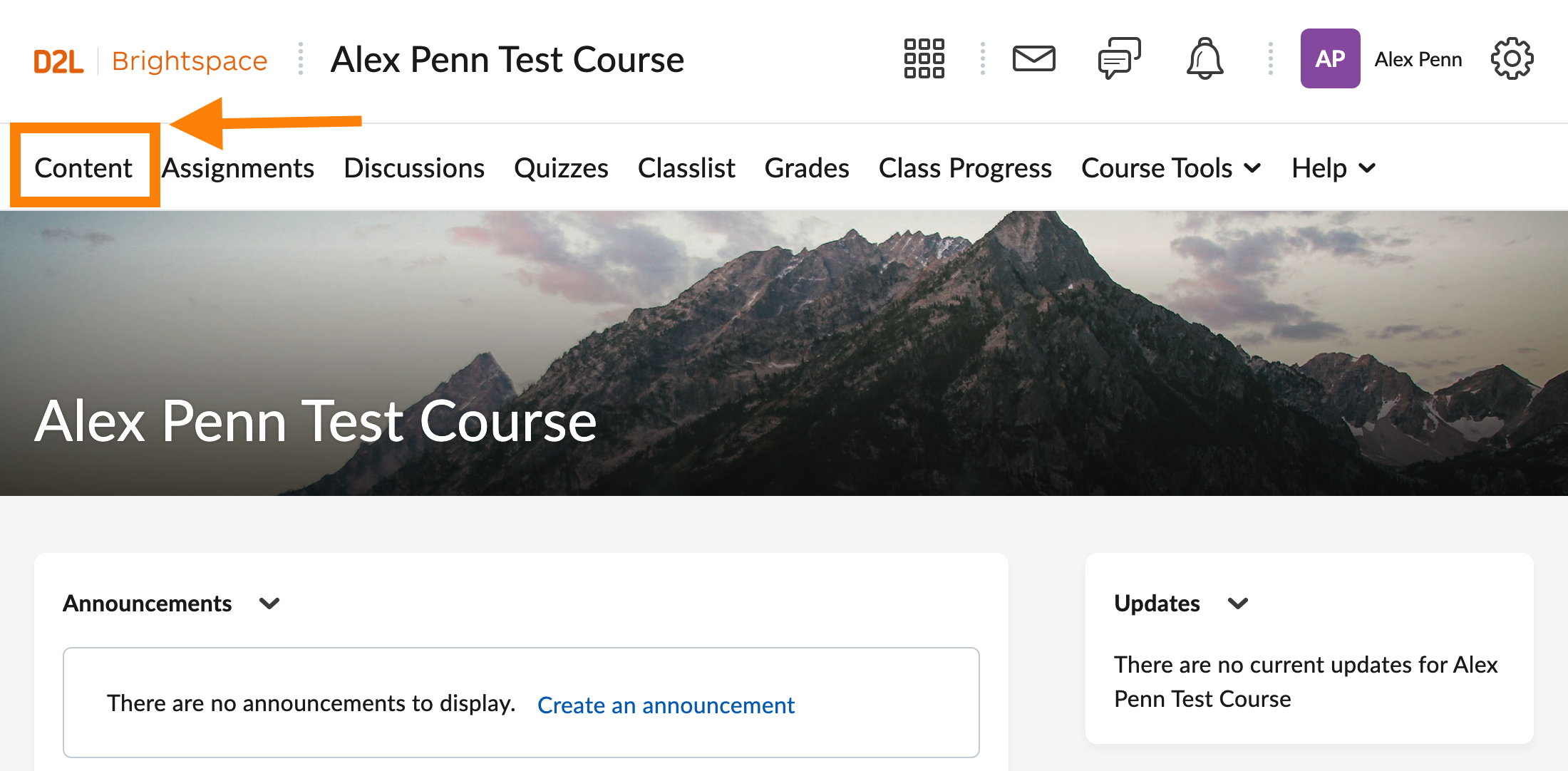Screen dimensions: 1568x771
Task: Go to the Assignments page
Action: pyautogui.click(x=238, y=168)
